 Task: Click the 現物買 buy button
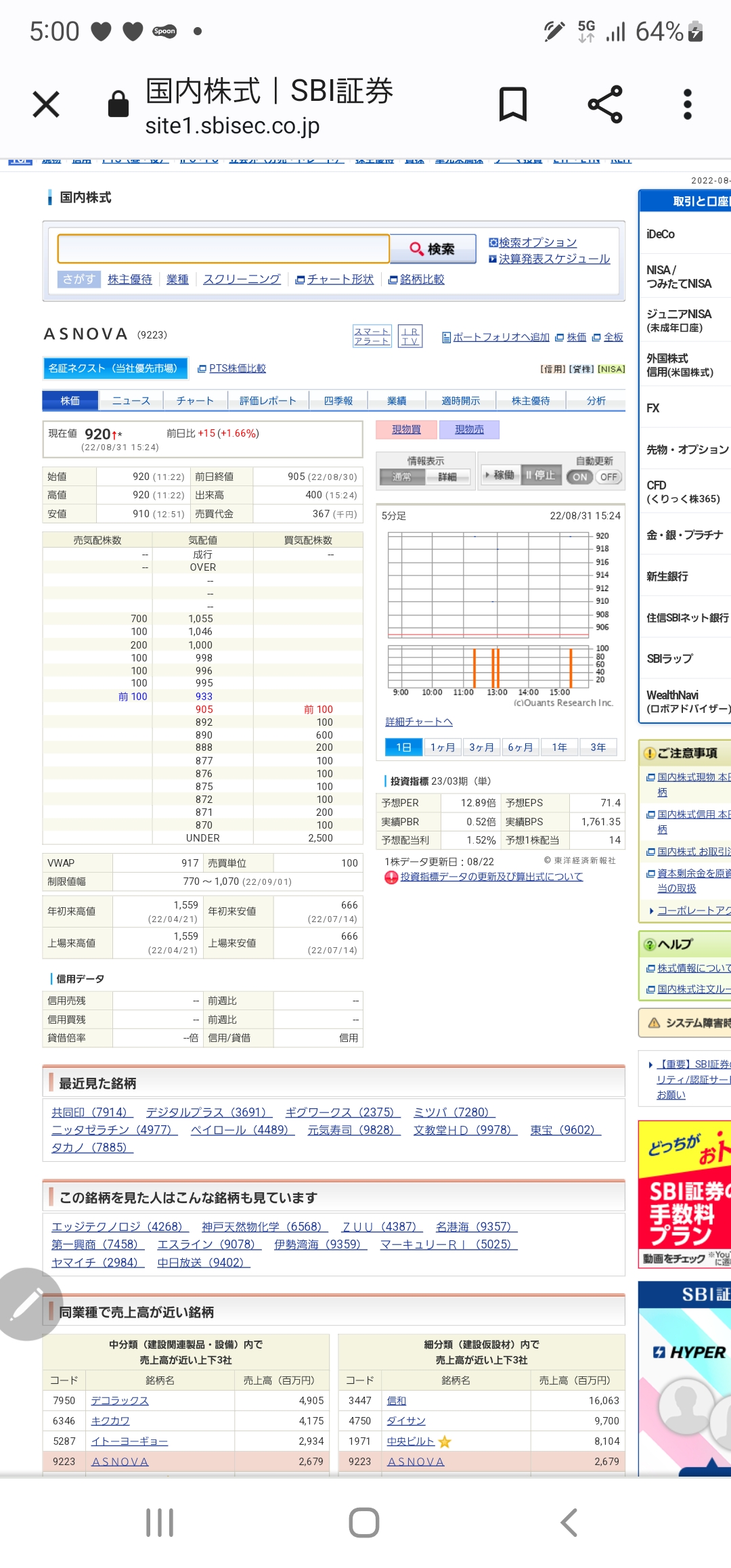click(x=406, y=429)
